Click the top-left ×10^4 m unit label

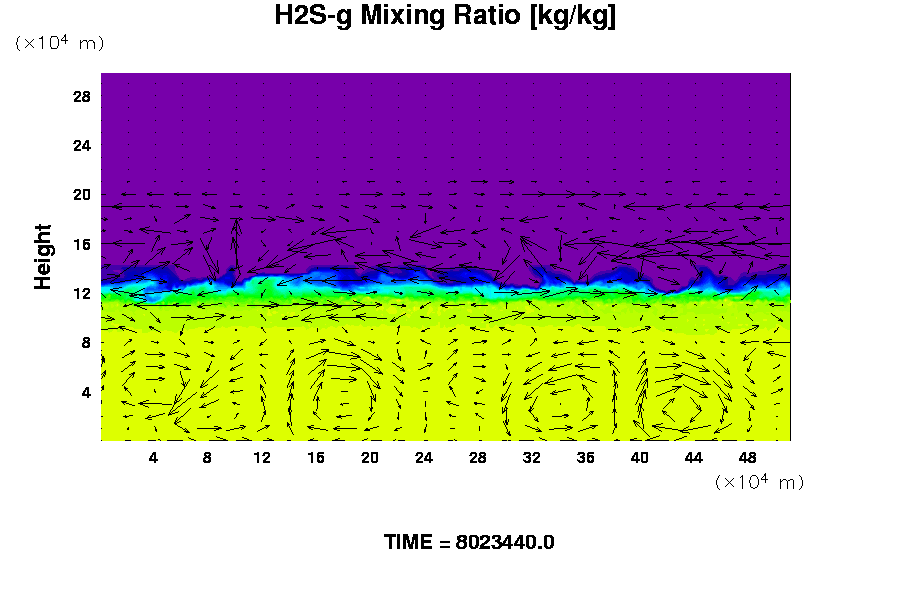pyautogui.click(x=59, y=43)
